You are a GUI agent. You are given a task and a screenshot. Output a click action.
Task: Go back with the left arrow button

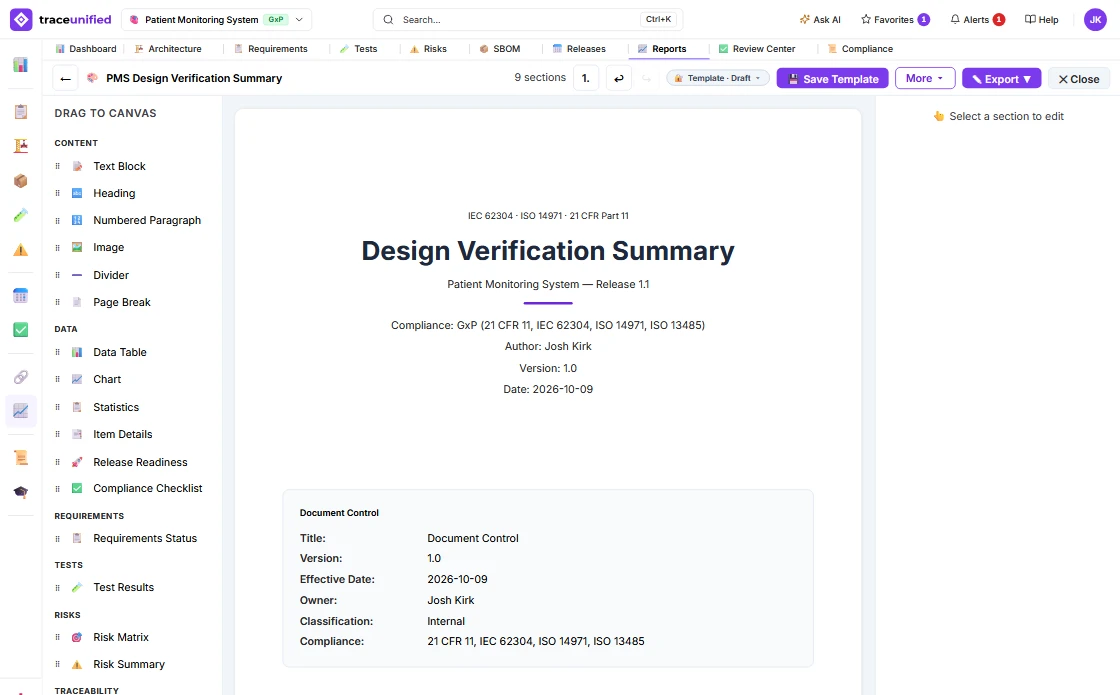[x=66, y=79]
